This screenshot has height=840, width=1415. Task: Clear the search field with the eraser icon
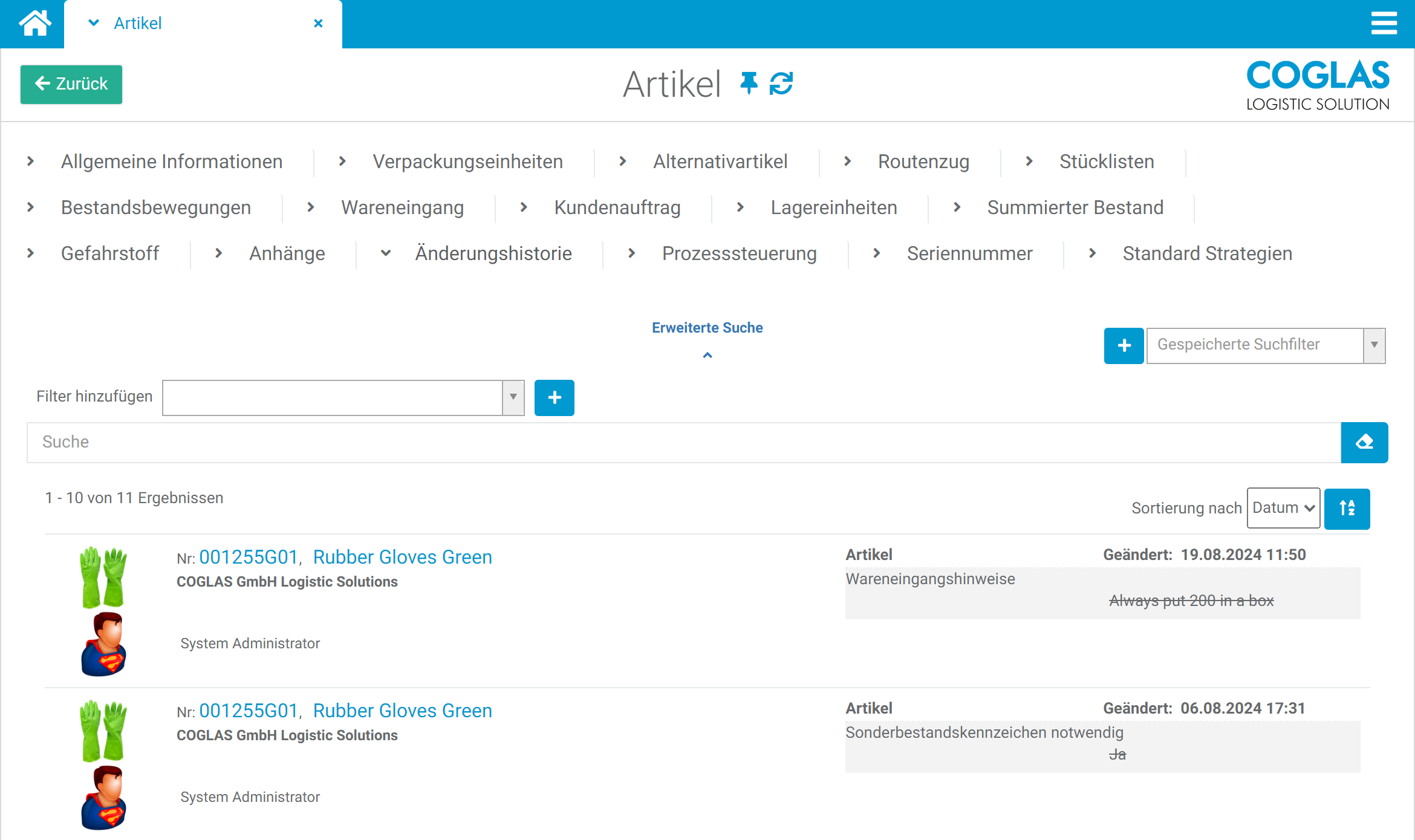click(x=1364, y=442)
